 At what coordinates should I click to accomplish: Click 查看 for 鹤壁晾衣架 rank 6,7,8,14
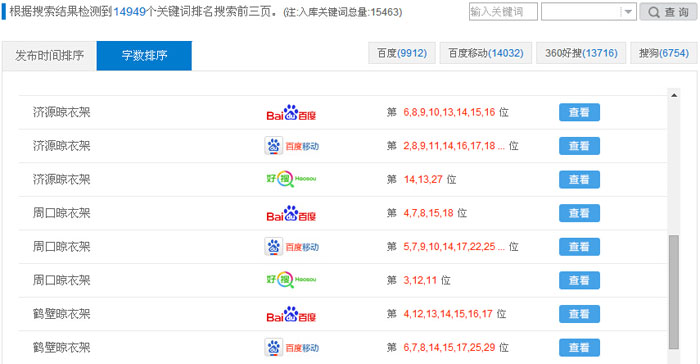(x=579, y=347)
